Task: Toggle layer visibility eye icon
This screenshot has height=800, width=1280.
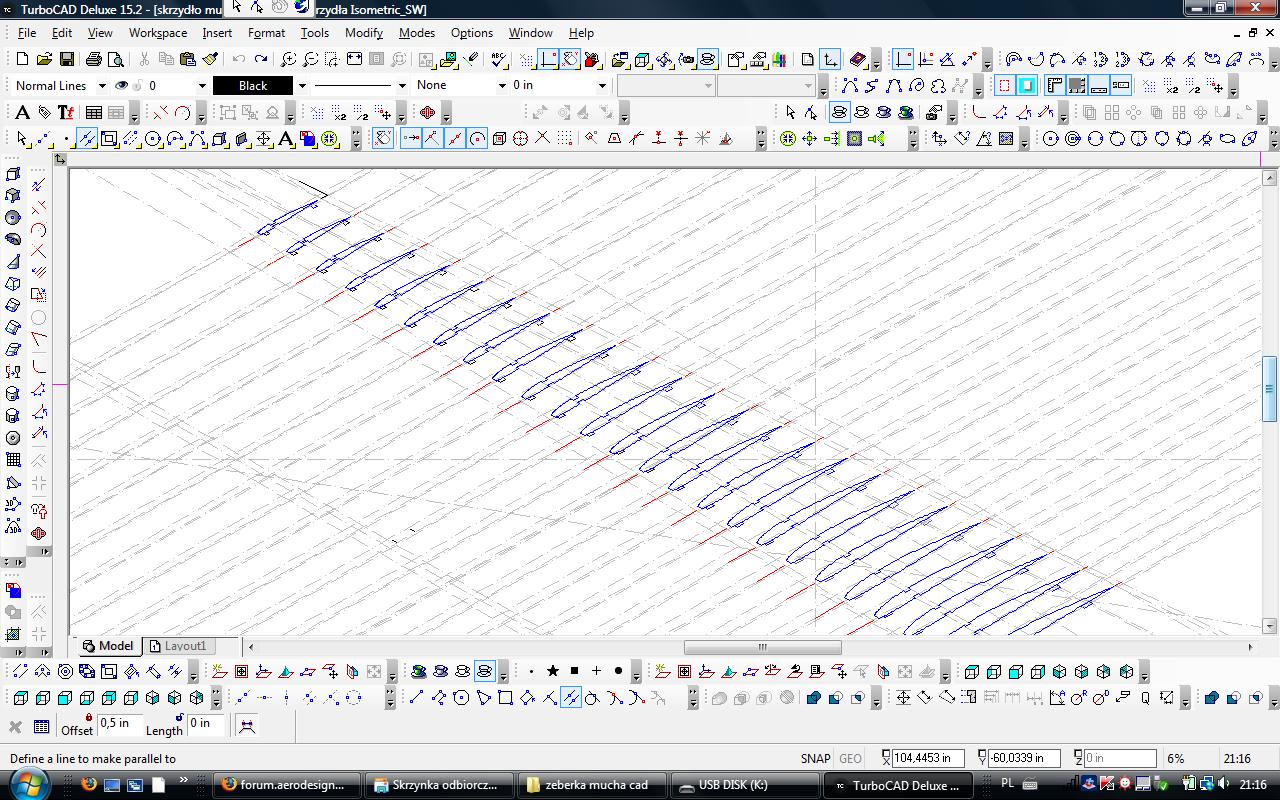Action: point(121,86)
